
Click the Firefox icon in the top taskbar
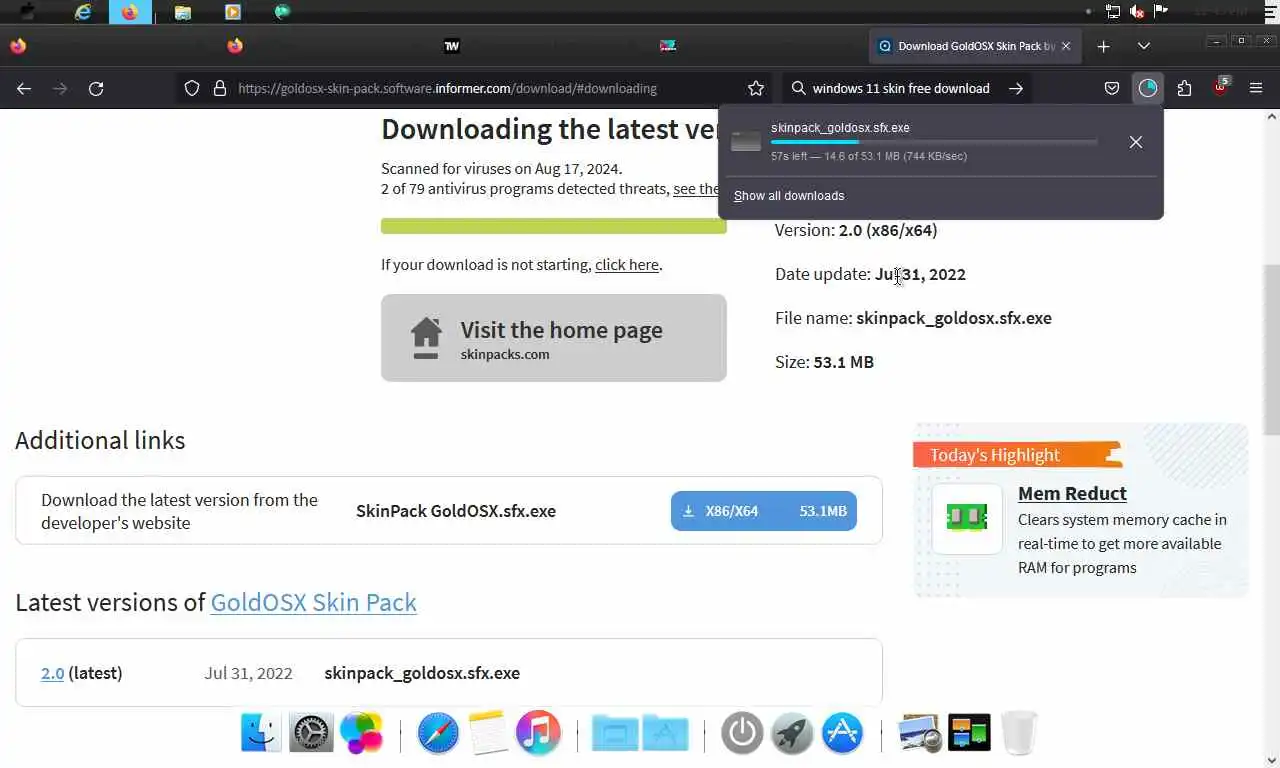point(130,12)
